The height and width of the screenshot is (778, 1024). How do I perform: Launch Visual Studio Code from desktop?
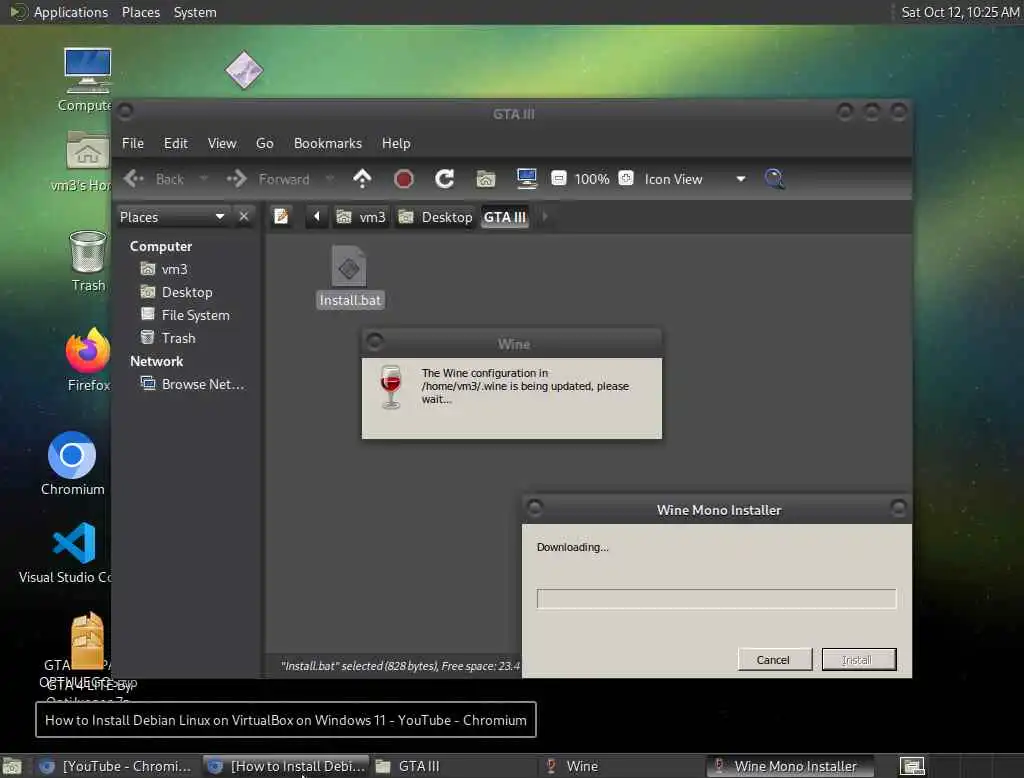click(x=74, y=543)
